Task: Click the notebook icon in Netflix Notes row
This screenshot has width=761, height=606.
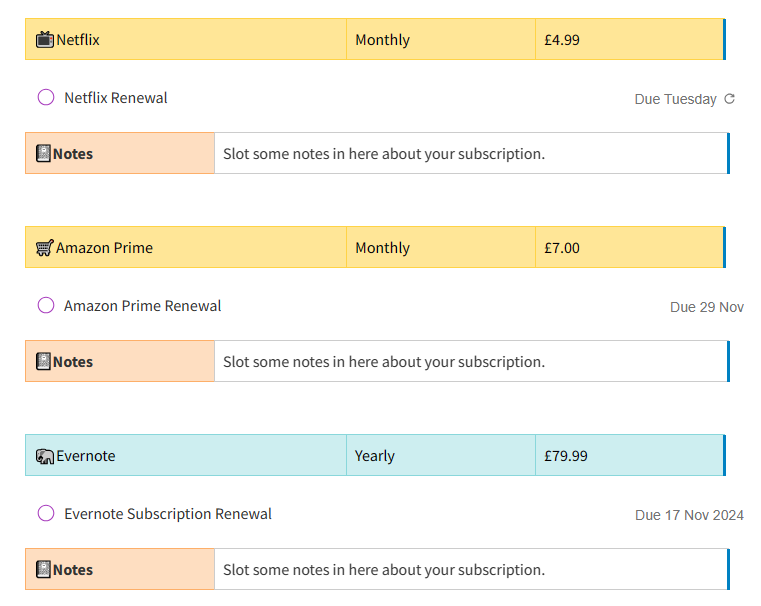Action: [43, 153]
